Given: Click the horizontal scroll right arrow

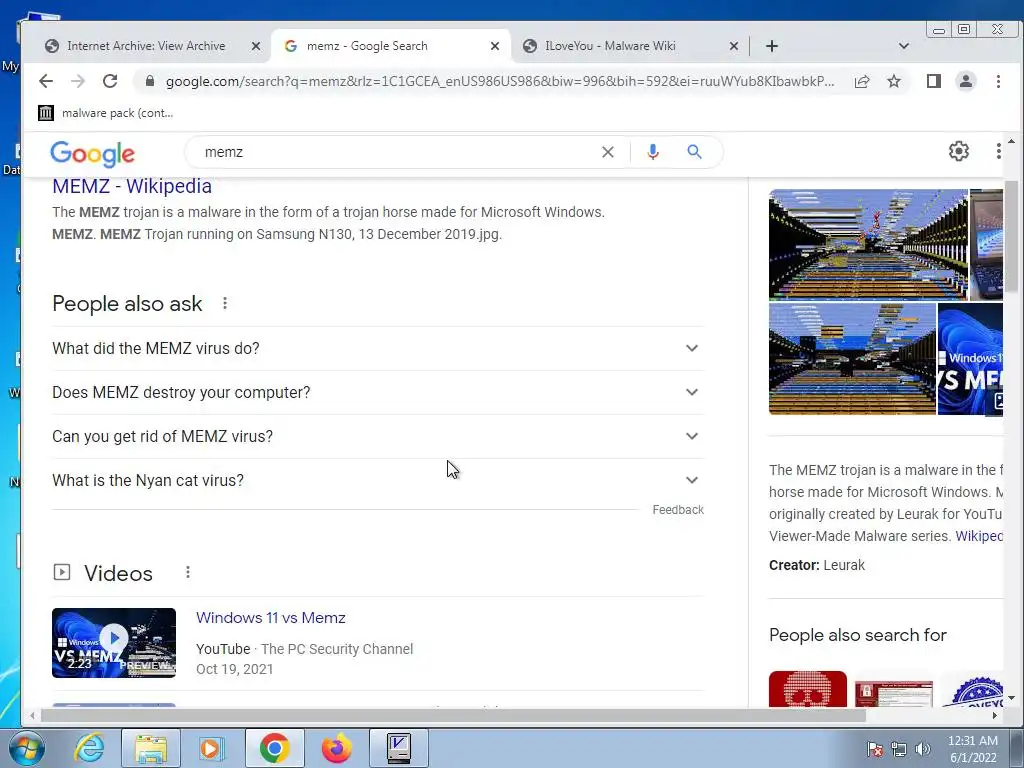Looking at the screenshot, I should pos(995,716).
